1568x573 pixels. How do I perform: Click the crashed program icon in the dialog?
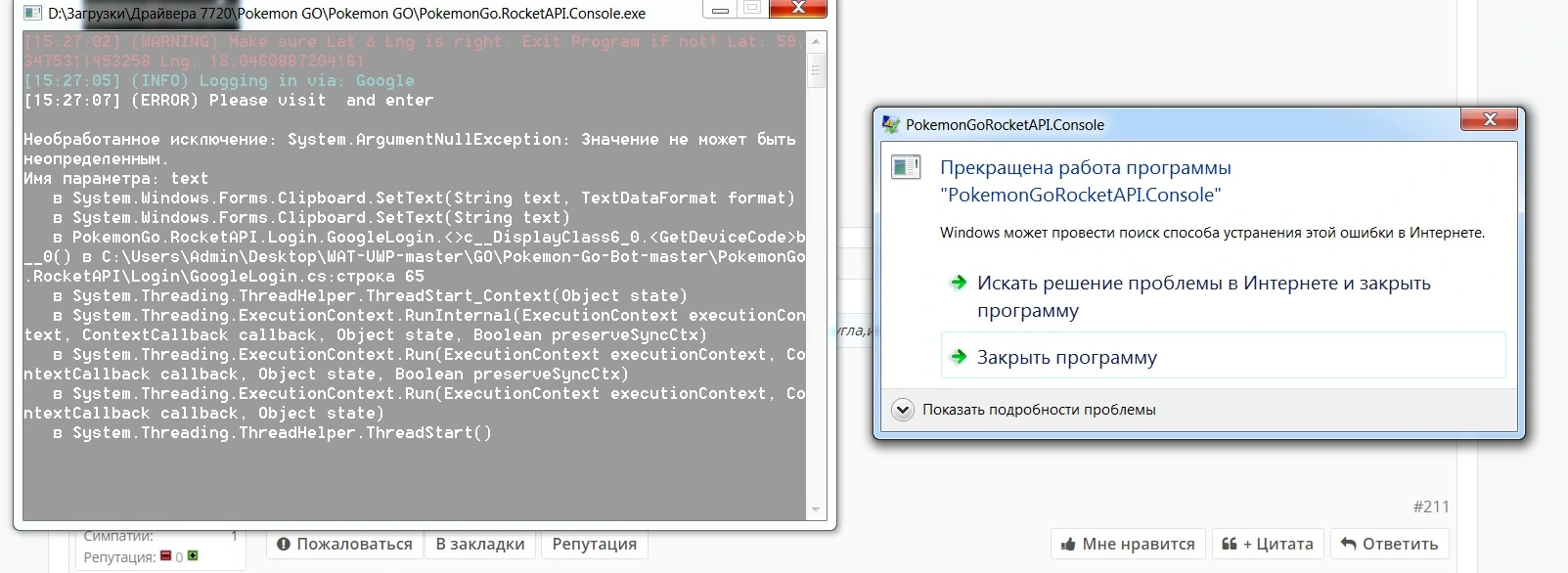[906, 167]
